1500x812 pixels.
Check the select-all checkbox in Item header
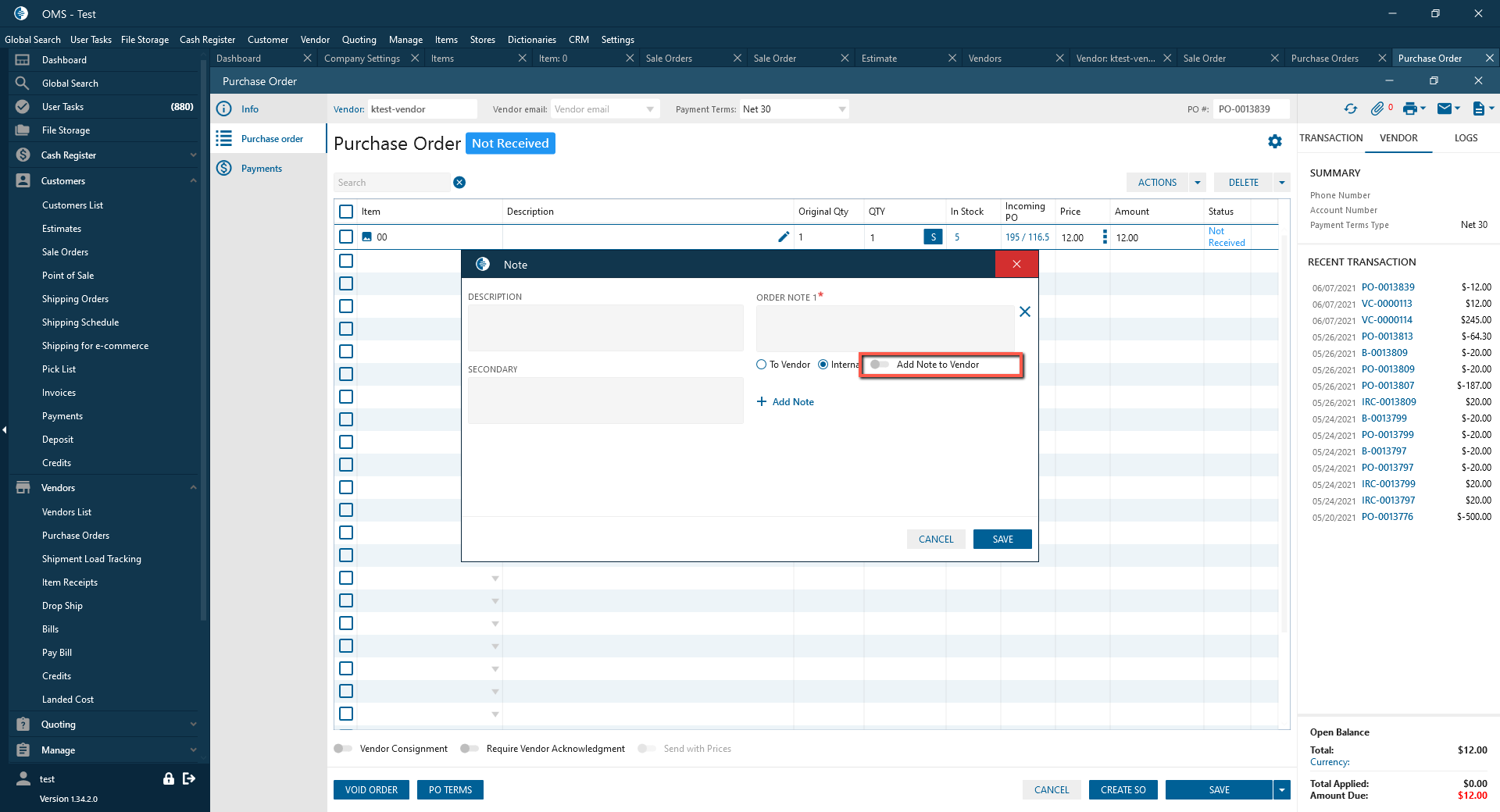[x=346, y=212]
